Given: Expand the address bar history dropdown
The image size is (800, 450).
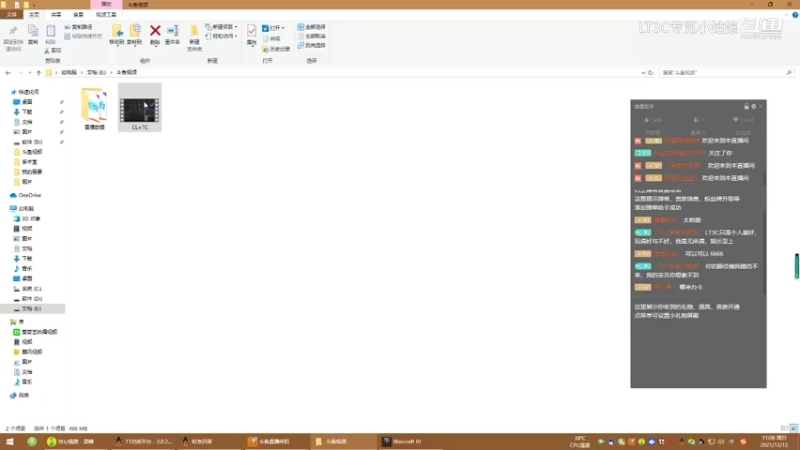Looking at the screenshot, I should coord(643,73).
